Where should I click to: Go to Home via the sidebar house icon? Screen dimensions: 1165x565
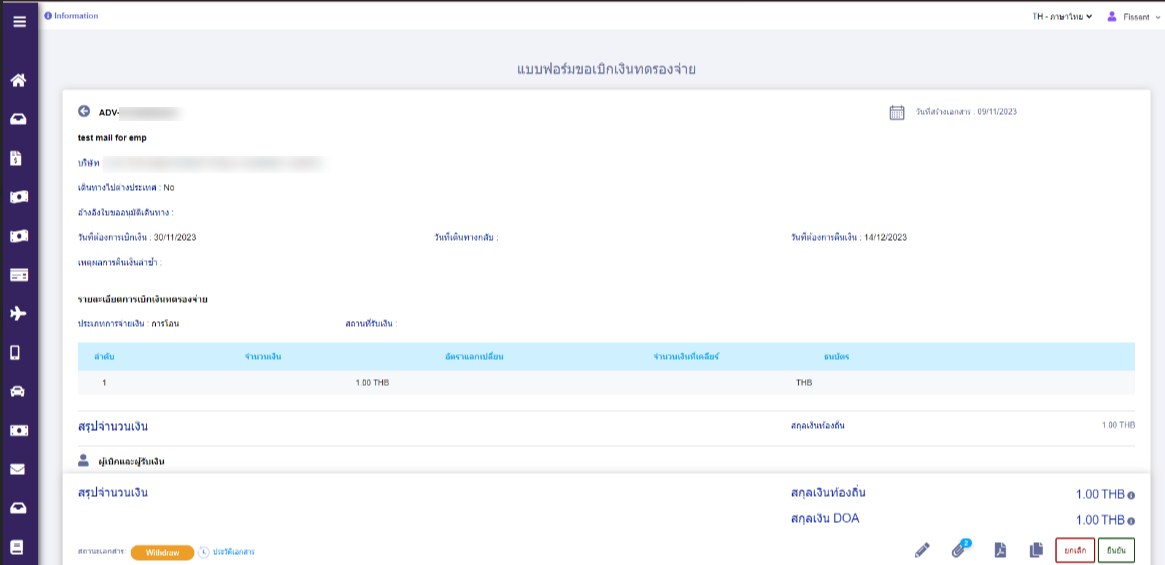(x=18, y=81)
